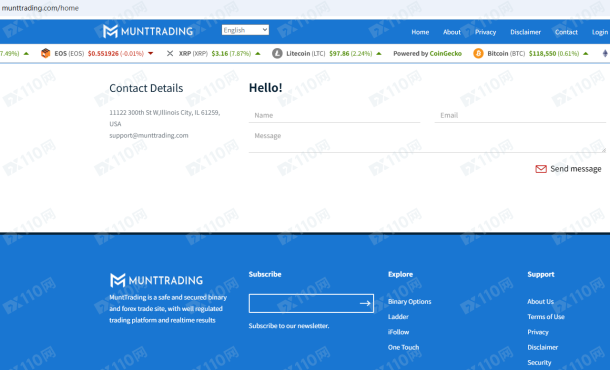Open the Ladder footer link
This screenshot has height=370, width=610.
tap(398, 317)
